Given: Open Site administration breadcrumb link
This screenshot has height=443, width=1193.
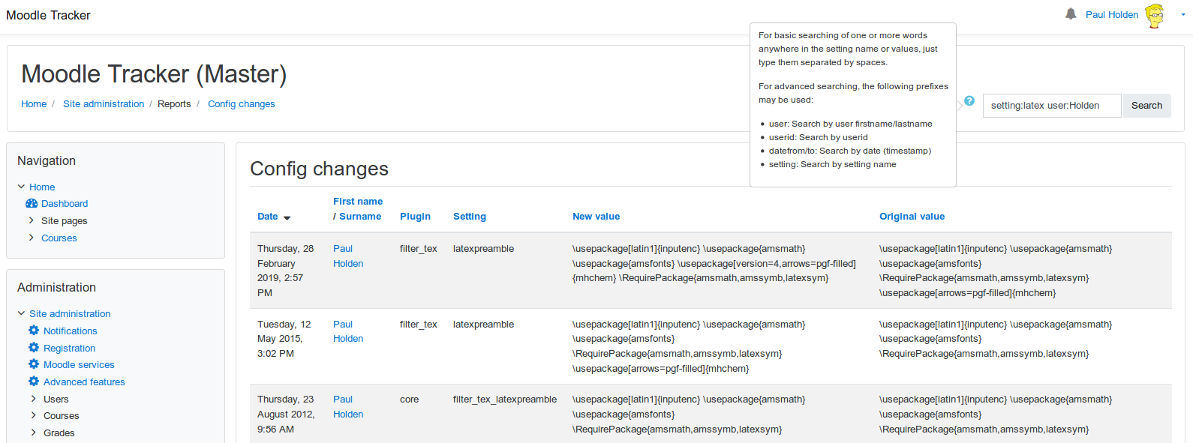Looking at the screenshot, I should pyautogui.click(x=103, y=104).
